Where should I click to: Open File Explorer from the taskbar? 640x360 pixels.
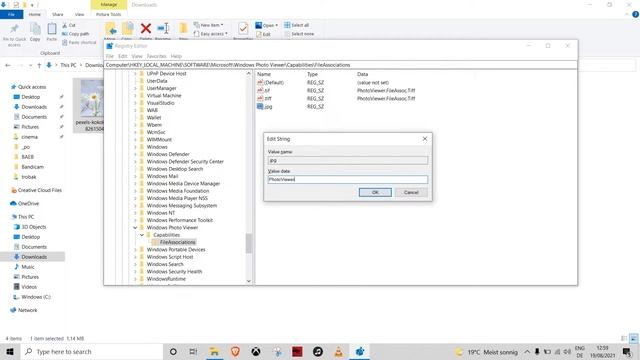(x=214, y=352)
